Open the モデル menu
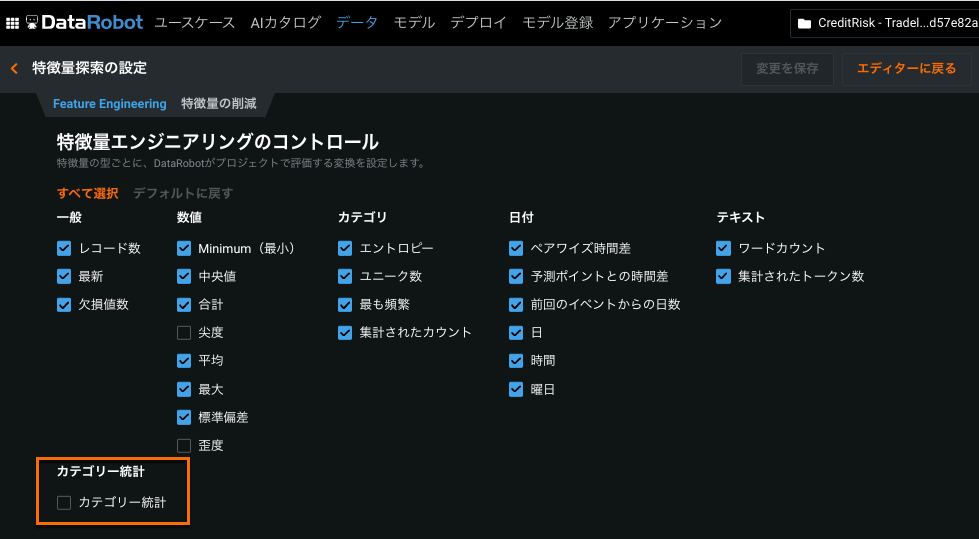Viewport: 979px width, 539px height. pyautogui.click(x=414, y=22)
